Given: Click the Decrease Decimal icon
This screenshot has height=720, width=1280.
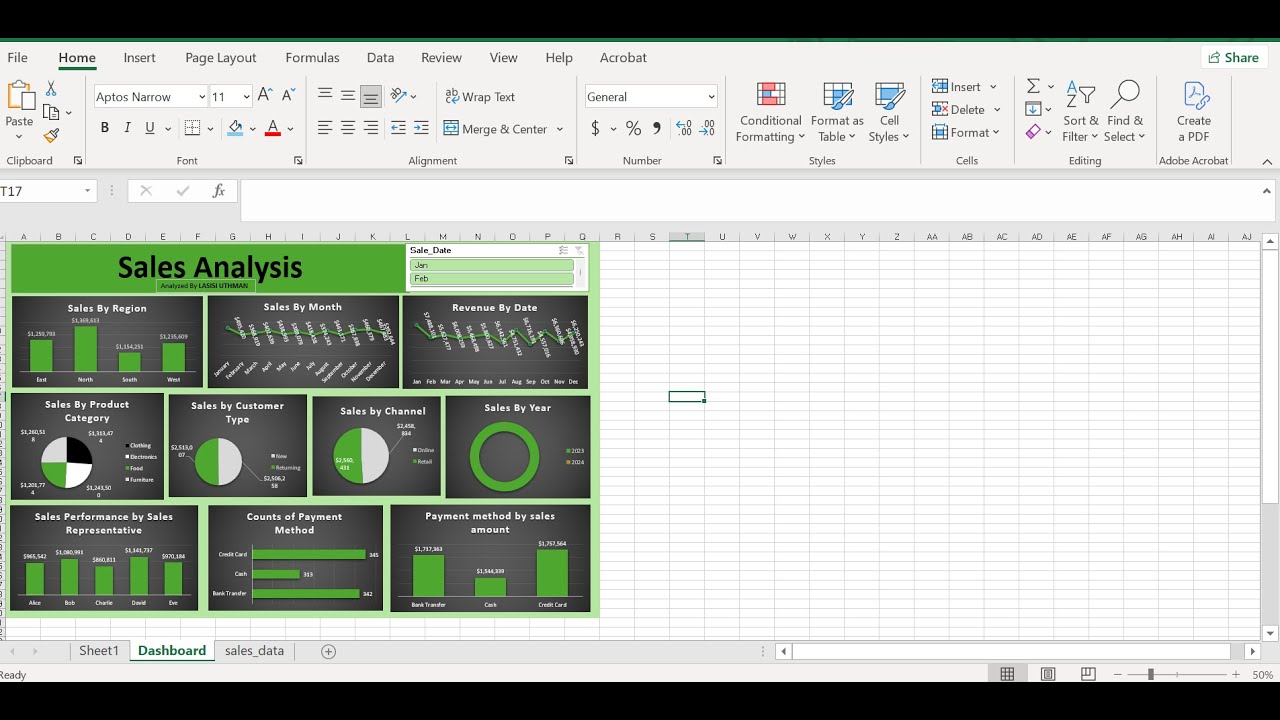Looking at the screenshot, I should point(707,128).
